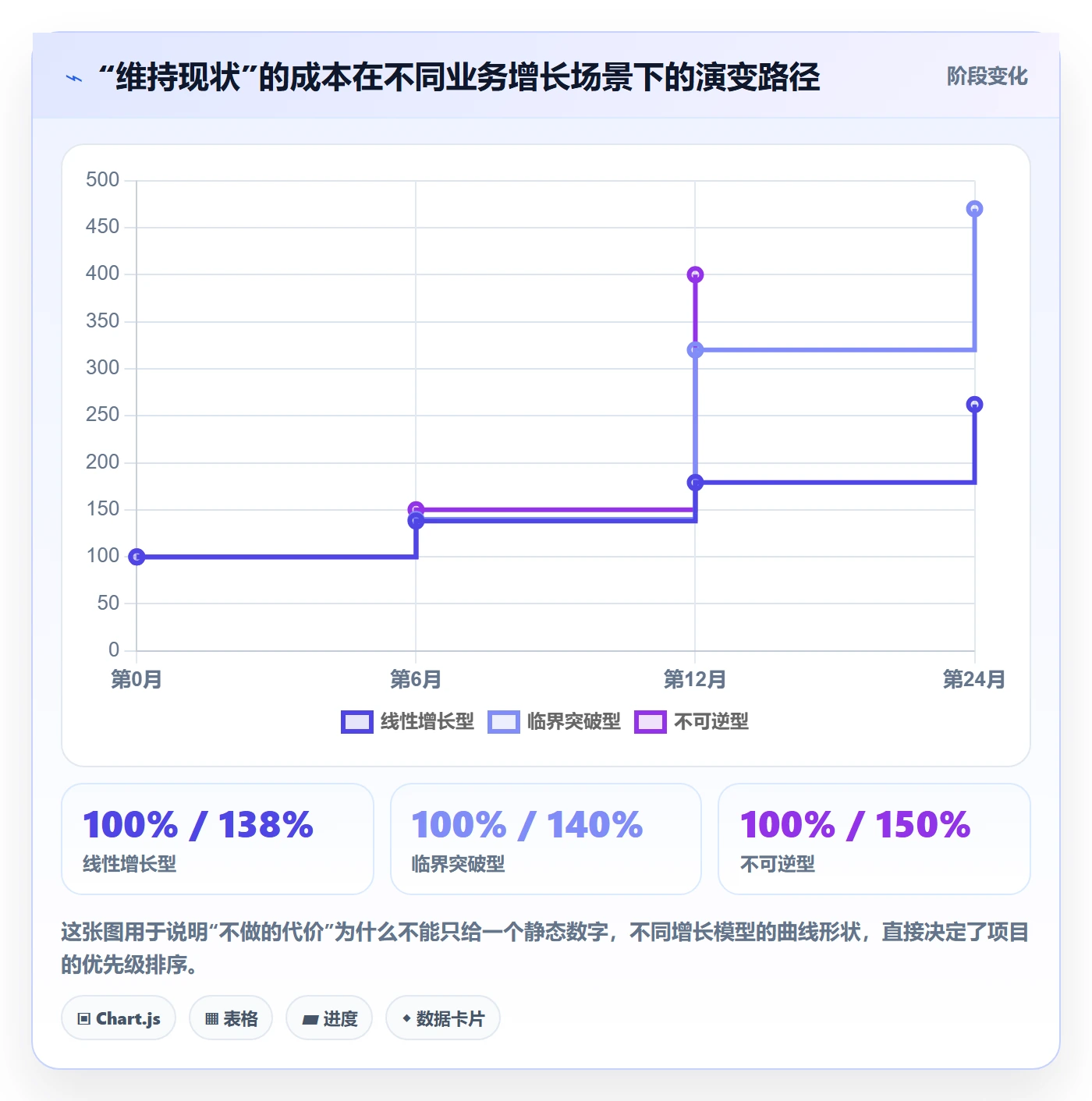Toggle 线性增长型 legend series
The height and width of the screenshot is (1101, 1092).
[x=407, y=722]
